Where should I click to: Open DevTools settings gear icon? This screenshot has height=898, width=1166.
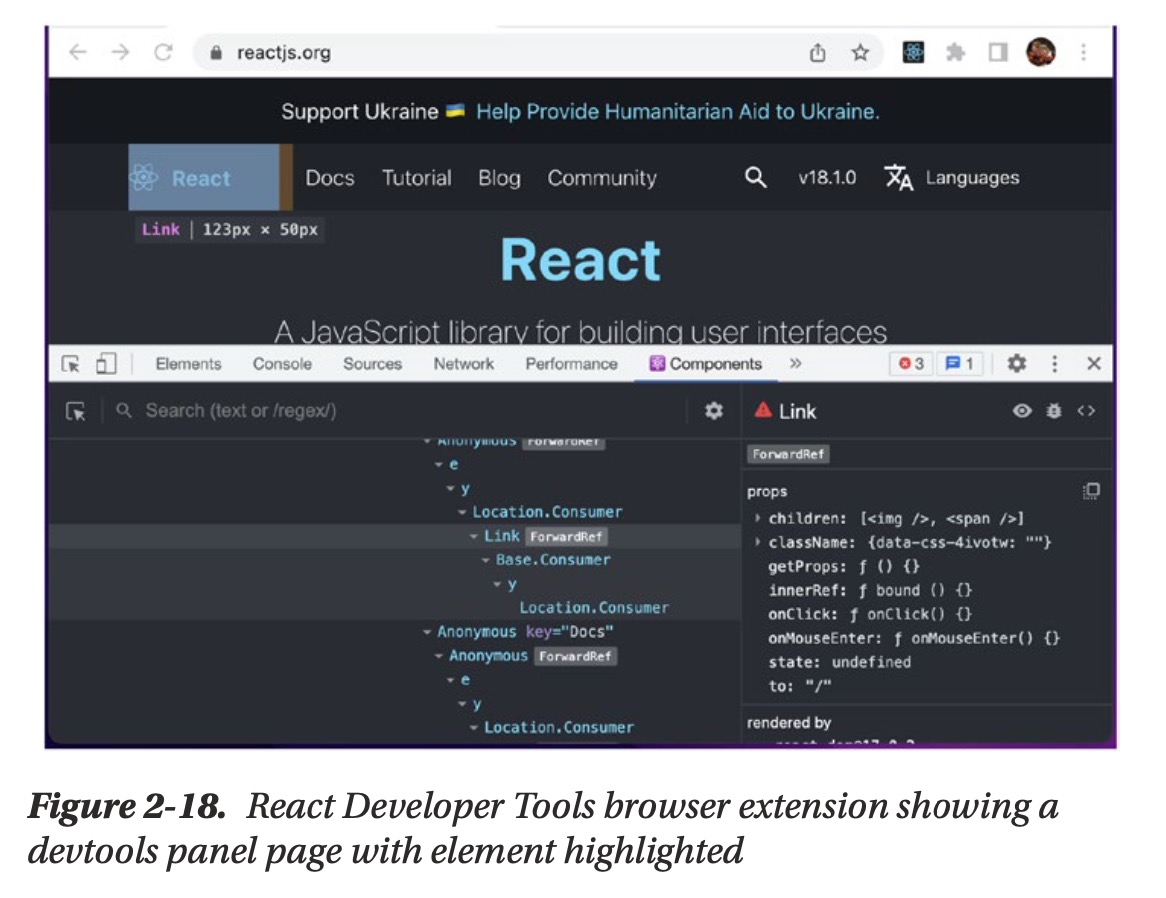1016,364
